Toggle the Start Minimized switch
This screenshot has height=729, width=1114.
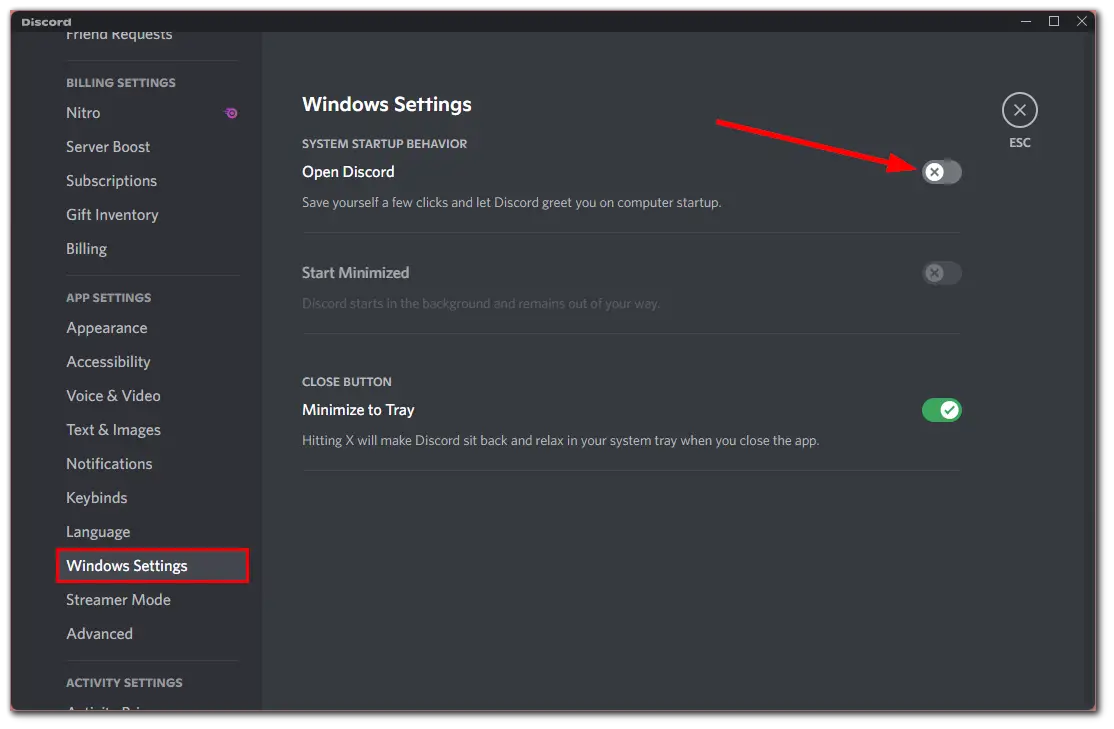[x=941, y=273]
